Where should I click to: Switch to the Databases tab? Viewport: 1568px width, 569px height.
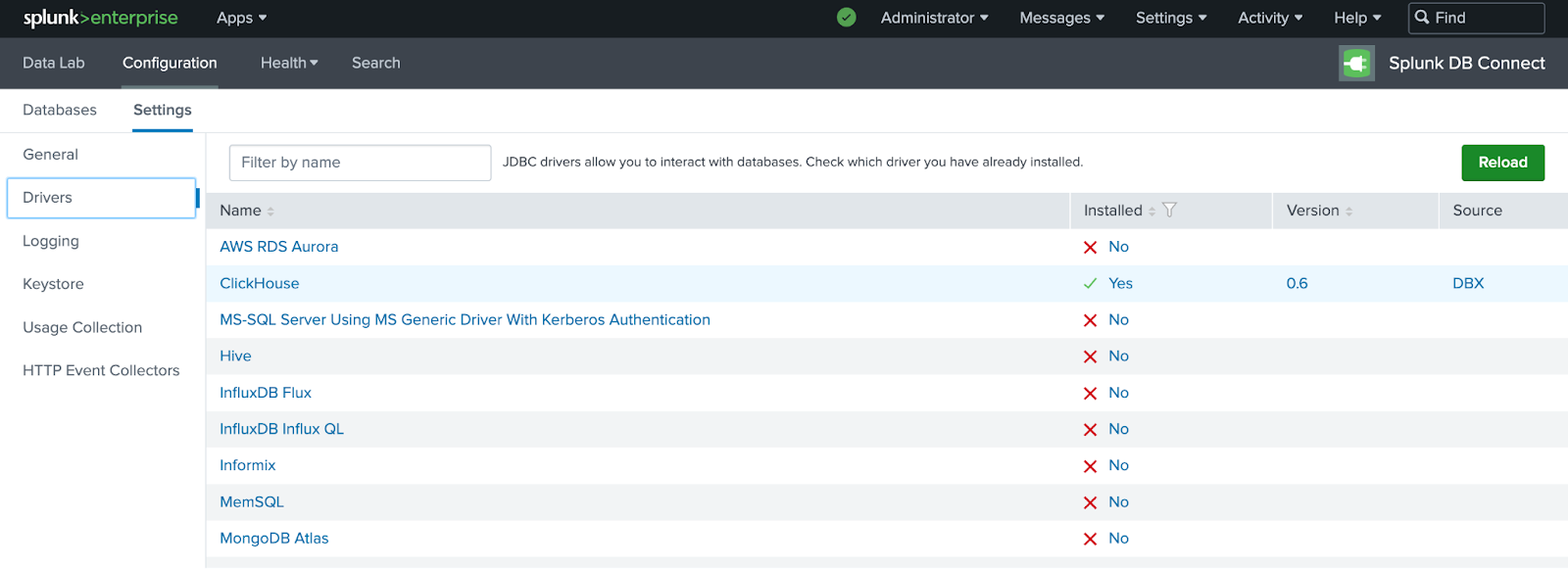[60, 110]
